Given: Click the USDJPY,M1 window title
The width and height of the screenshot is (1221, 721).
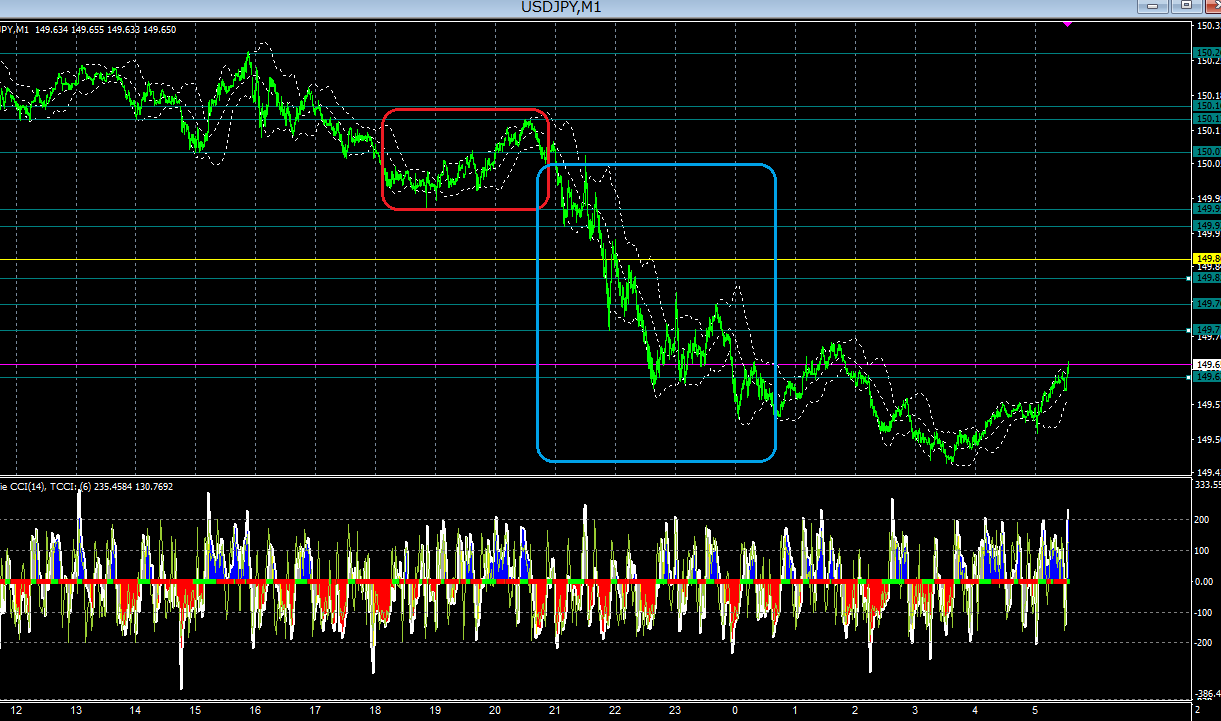Looking at the screenshot, I should (x=561, y=8).
